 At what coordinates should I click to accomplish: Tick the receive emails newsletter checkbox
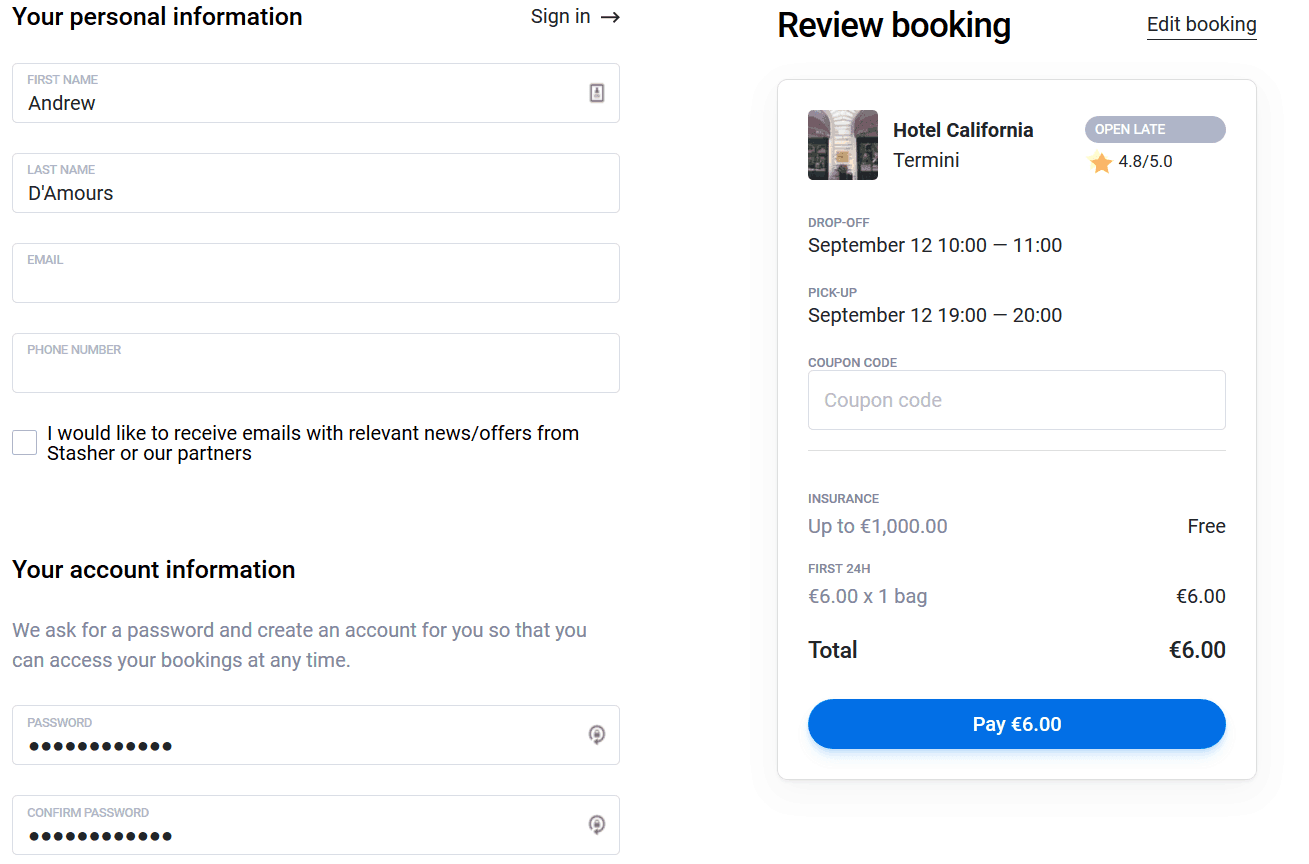25,442
